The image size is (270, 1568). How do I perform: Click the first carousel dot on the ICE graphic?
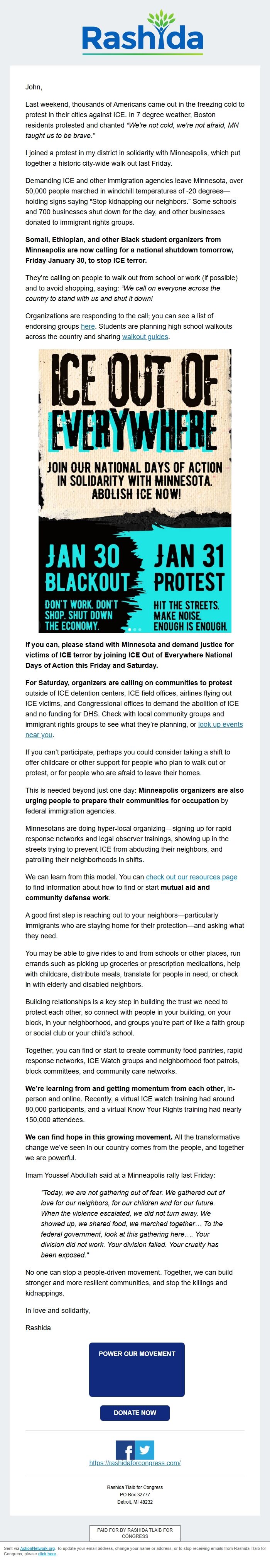(129, 629)
